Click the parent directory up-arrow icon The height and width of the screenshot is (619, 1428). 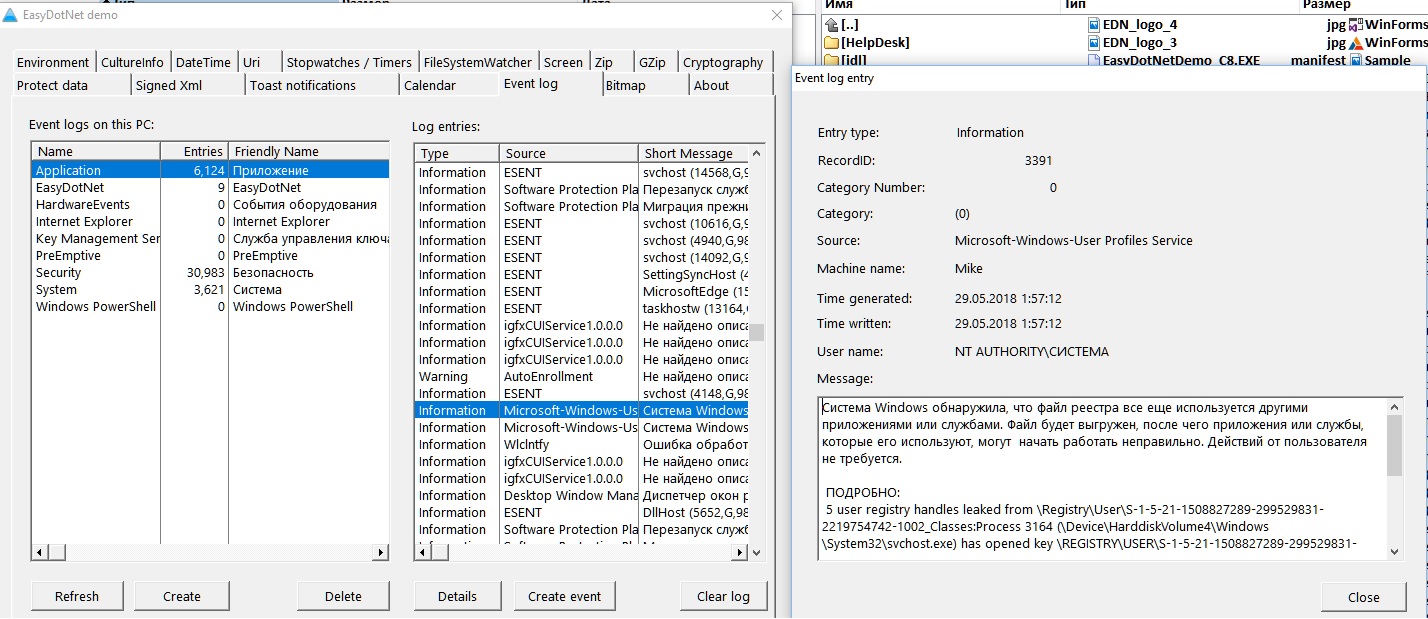click(830, 24)
